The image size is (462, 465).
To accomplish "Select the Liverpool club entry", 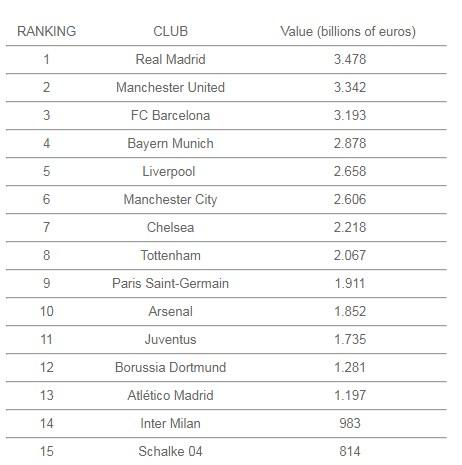I will (169, 172).
